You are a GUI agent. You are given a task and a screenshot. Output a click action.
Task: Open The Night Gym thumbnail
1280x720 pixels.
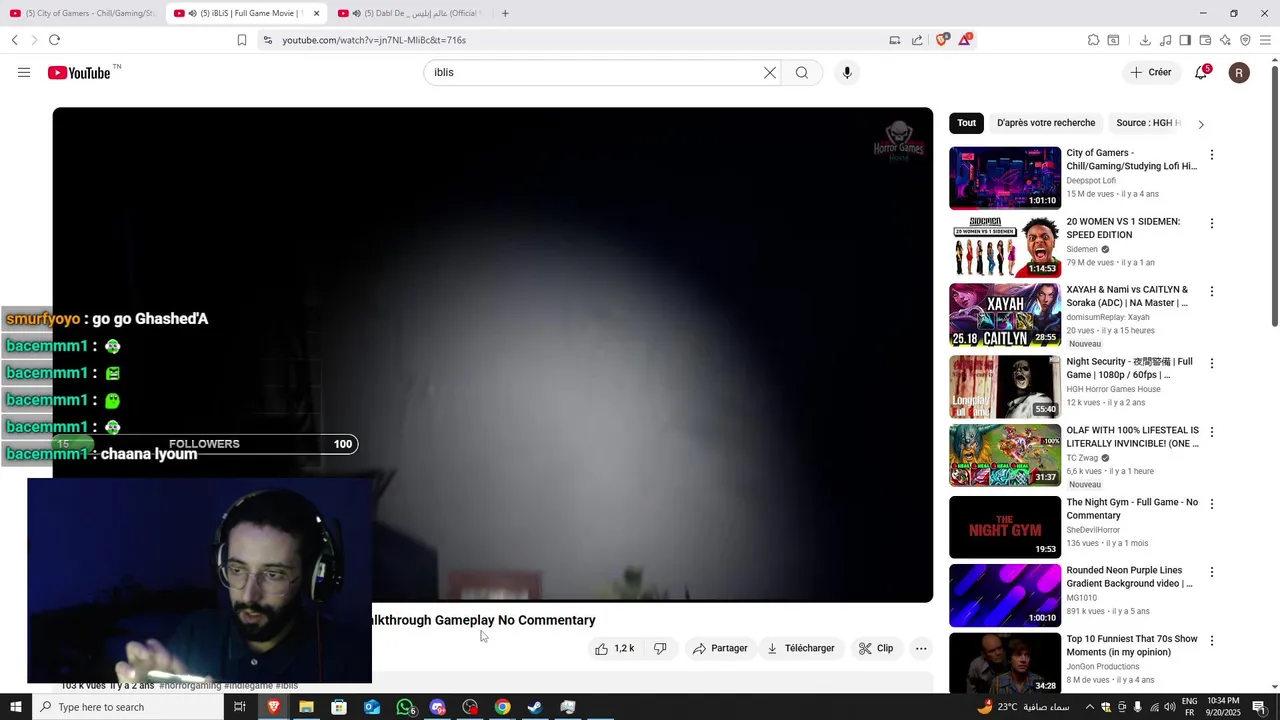[1005, 527]
